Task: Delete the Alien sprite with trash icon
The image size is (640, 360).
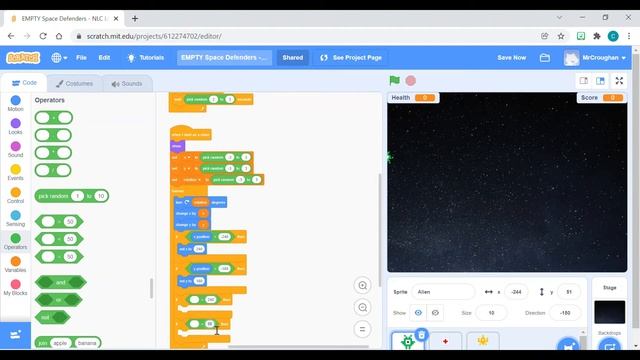Action: tap(422, 335)
